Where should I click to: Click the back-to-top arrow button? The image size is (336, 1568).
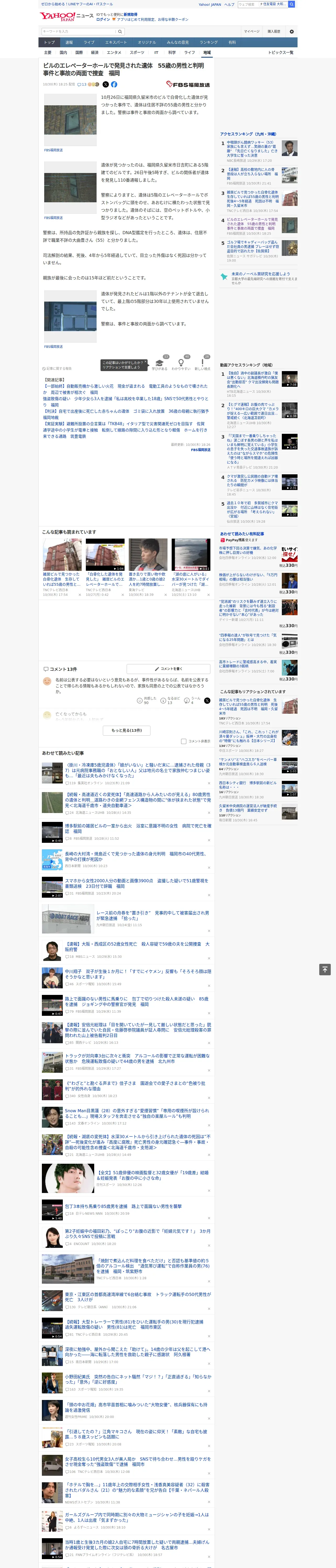click(x=325, y=970)
